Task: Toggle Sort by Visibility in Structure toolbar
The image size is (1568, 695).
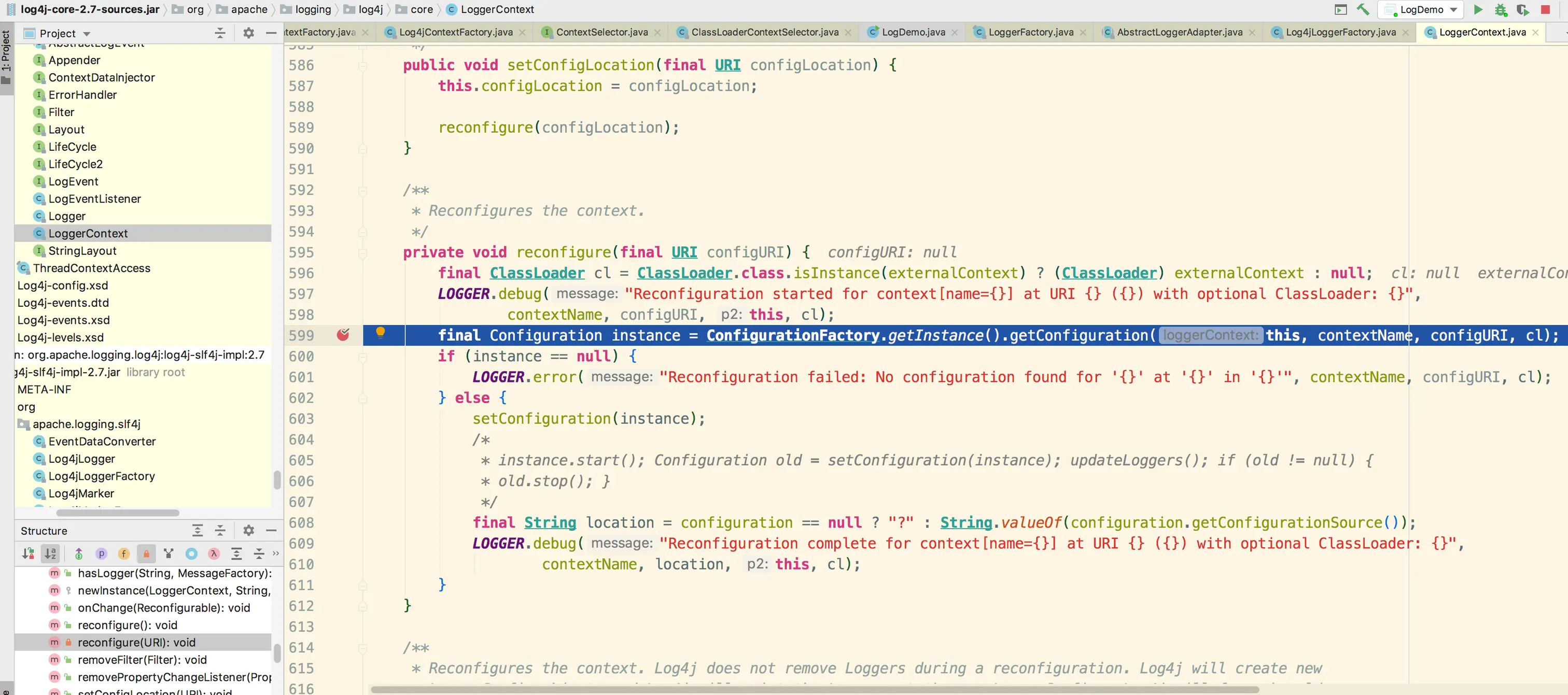Action: pos(27,553)
